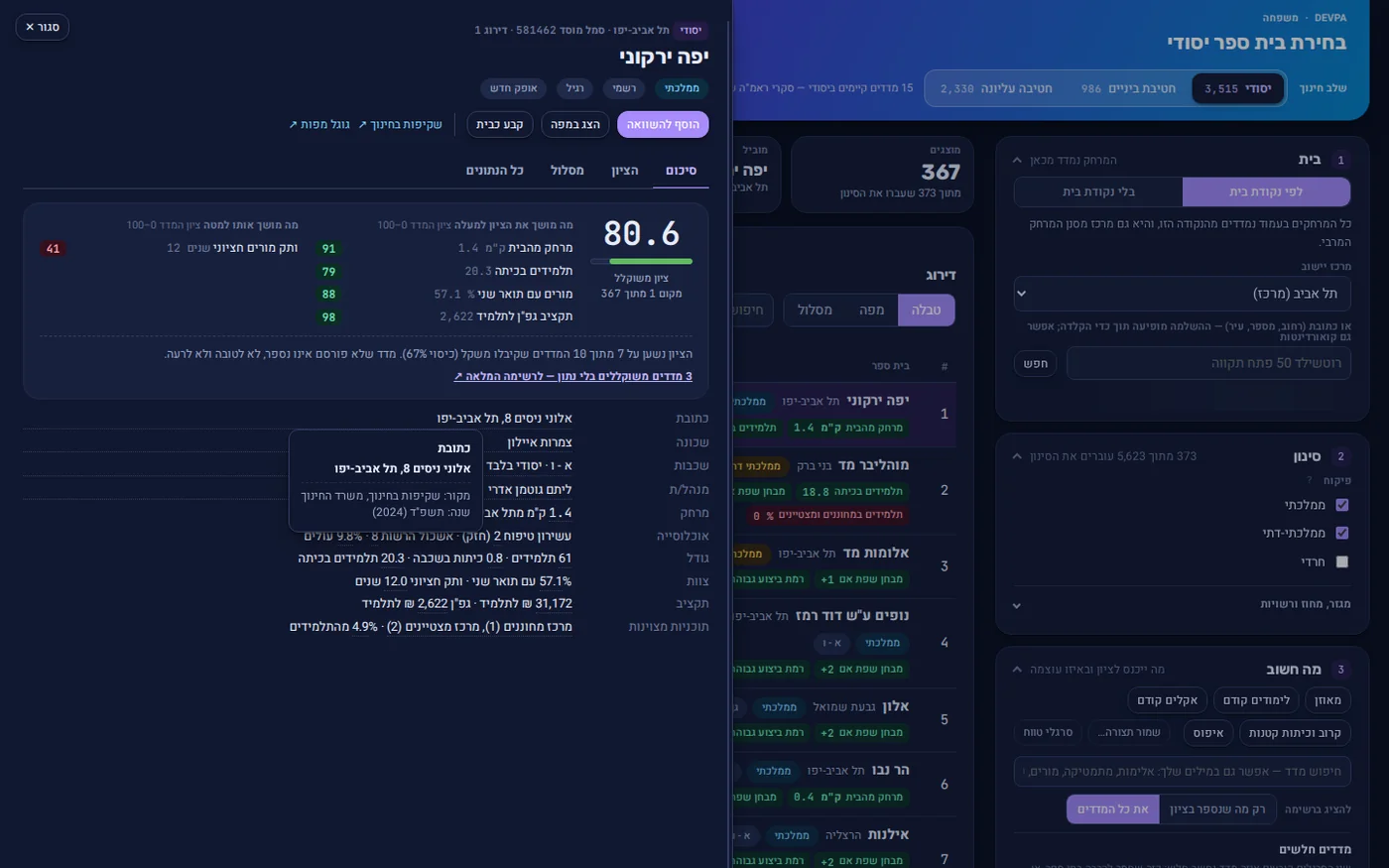This screenshot has height=868, width=1389.
Task: Toggle the ממלכתי supervision checkbox
Action: (x=1342, y=505)
